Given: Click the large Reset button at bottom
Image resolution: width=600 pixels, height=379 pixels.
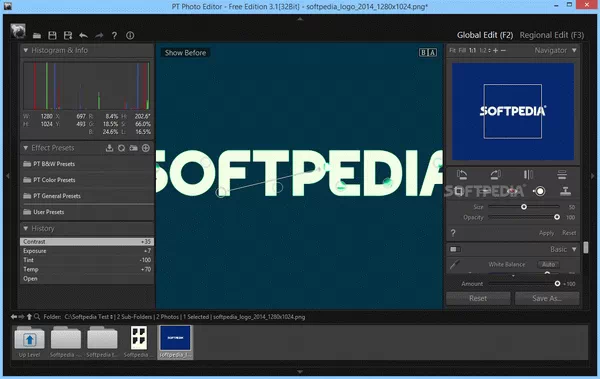Looking at the screenshot, I should [478, 298].
